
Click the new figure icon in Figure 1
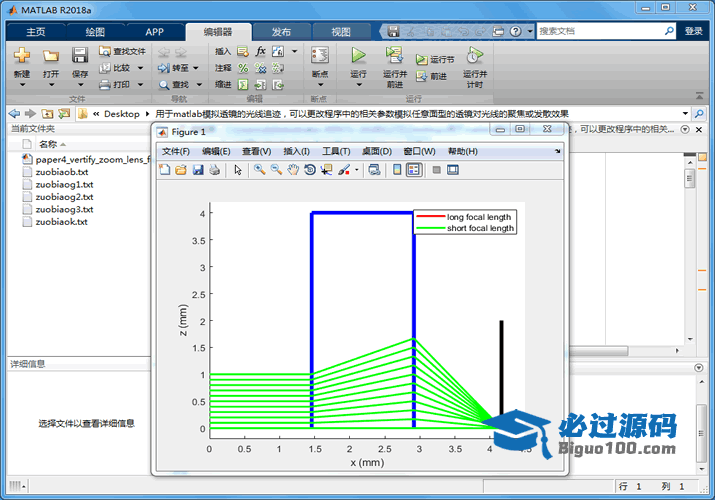[x=165, y=170]
